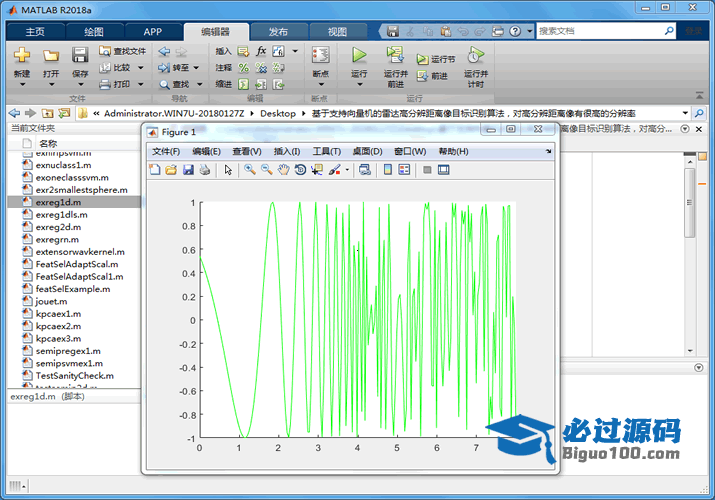
Task: Switch to View (视图) tab
Action: (x=337, y=31)
